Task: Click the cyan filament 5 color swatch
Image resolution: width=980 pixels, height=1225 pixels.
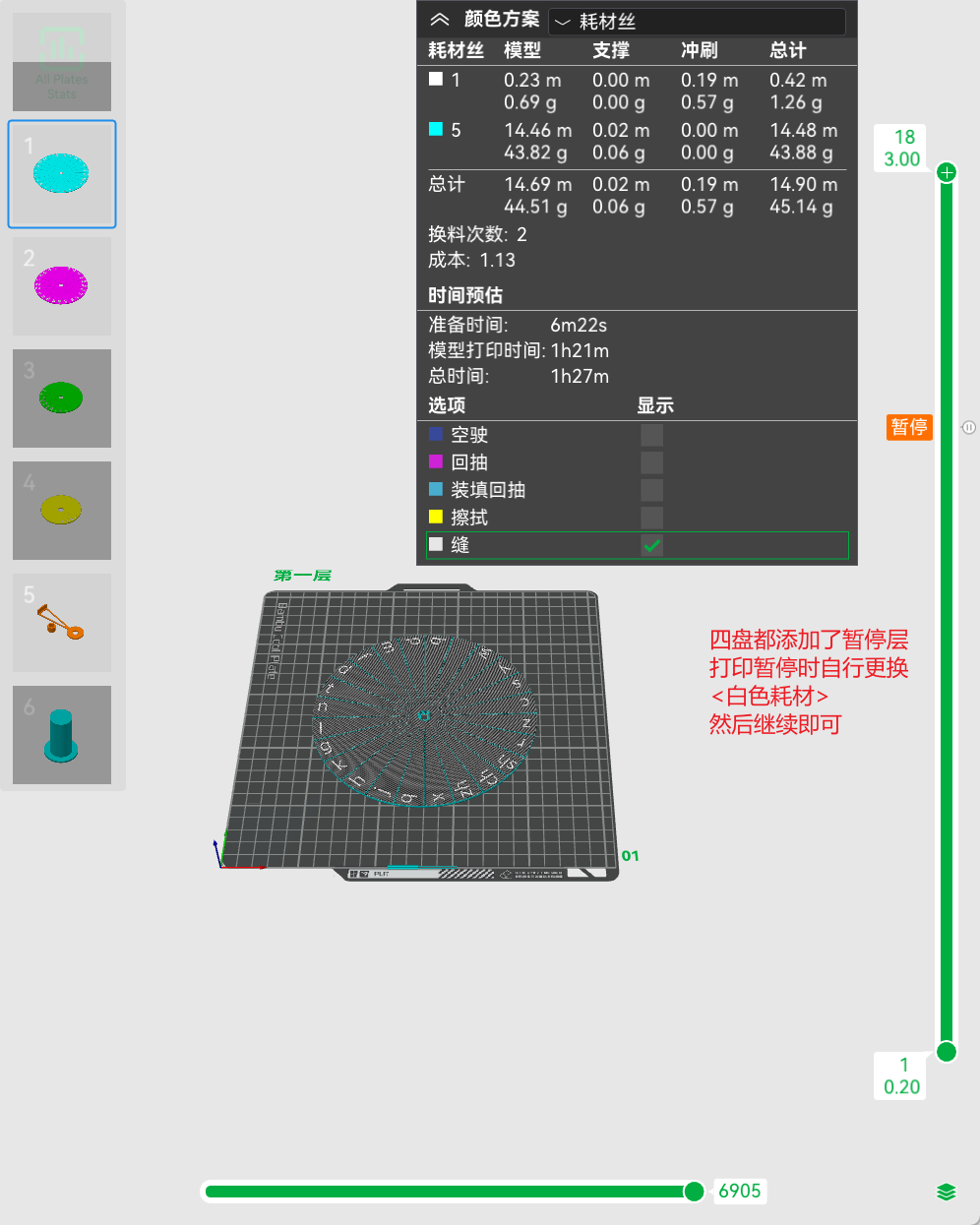Action: coord(436,129)
